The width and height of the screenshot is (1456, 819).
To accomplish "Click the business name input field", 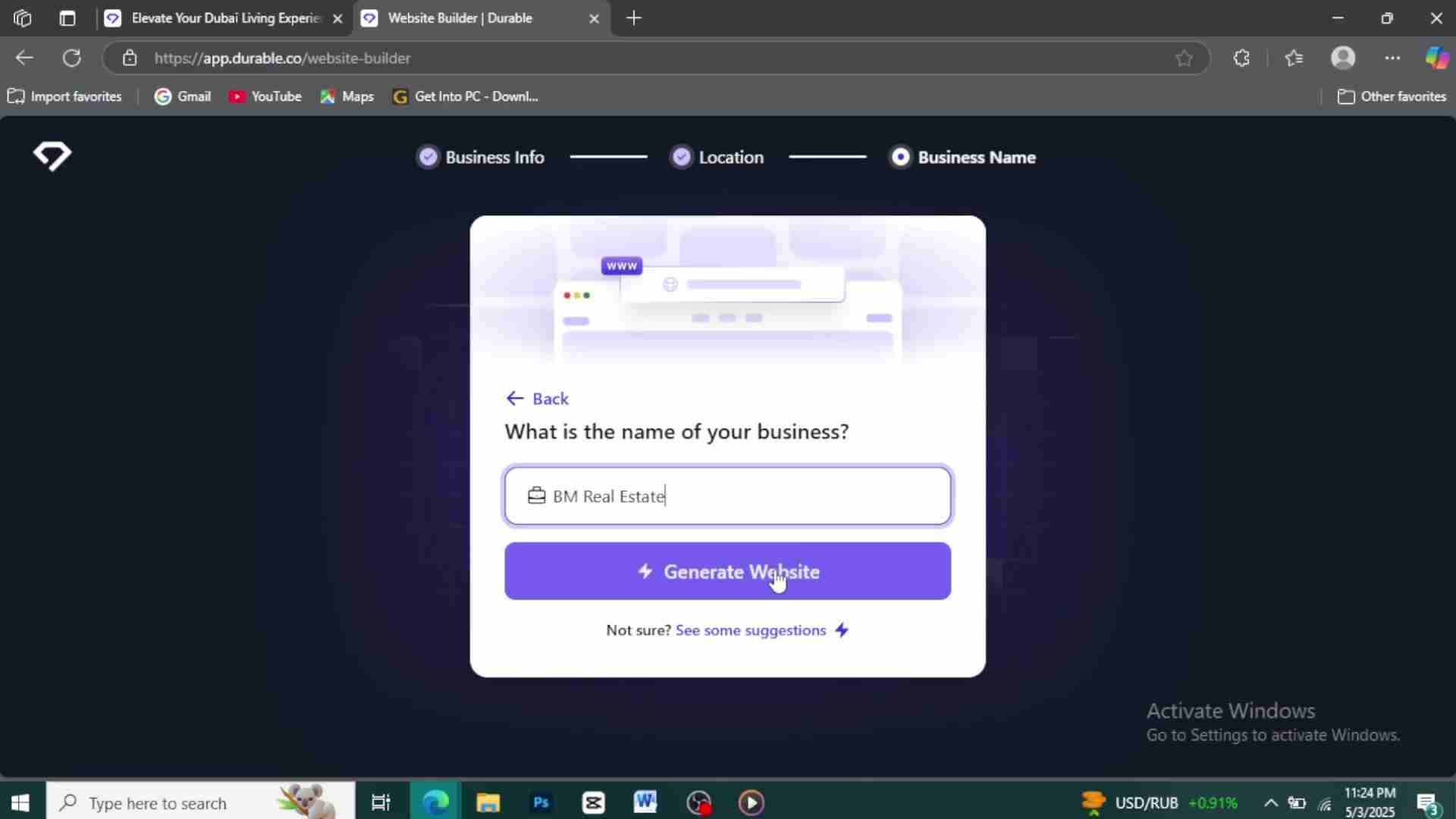I will pos(728,496).
